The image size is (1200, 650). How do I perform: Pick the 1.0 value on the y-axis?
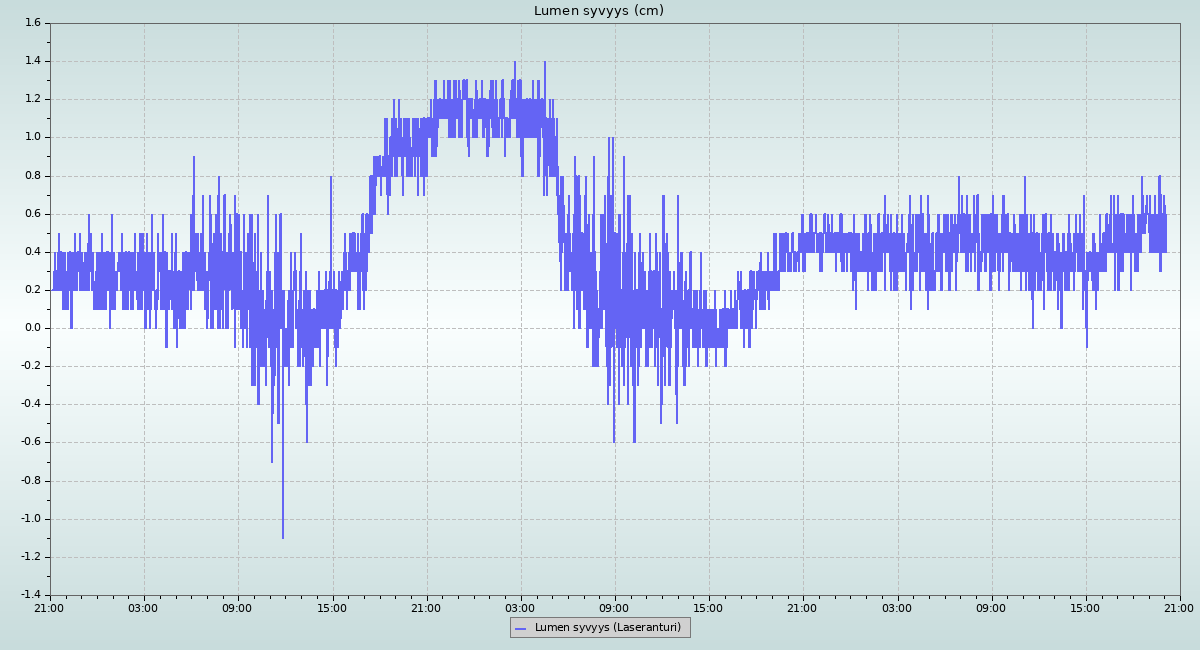[x=32, y=137]
